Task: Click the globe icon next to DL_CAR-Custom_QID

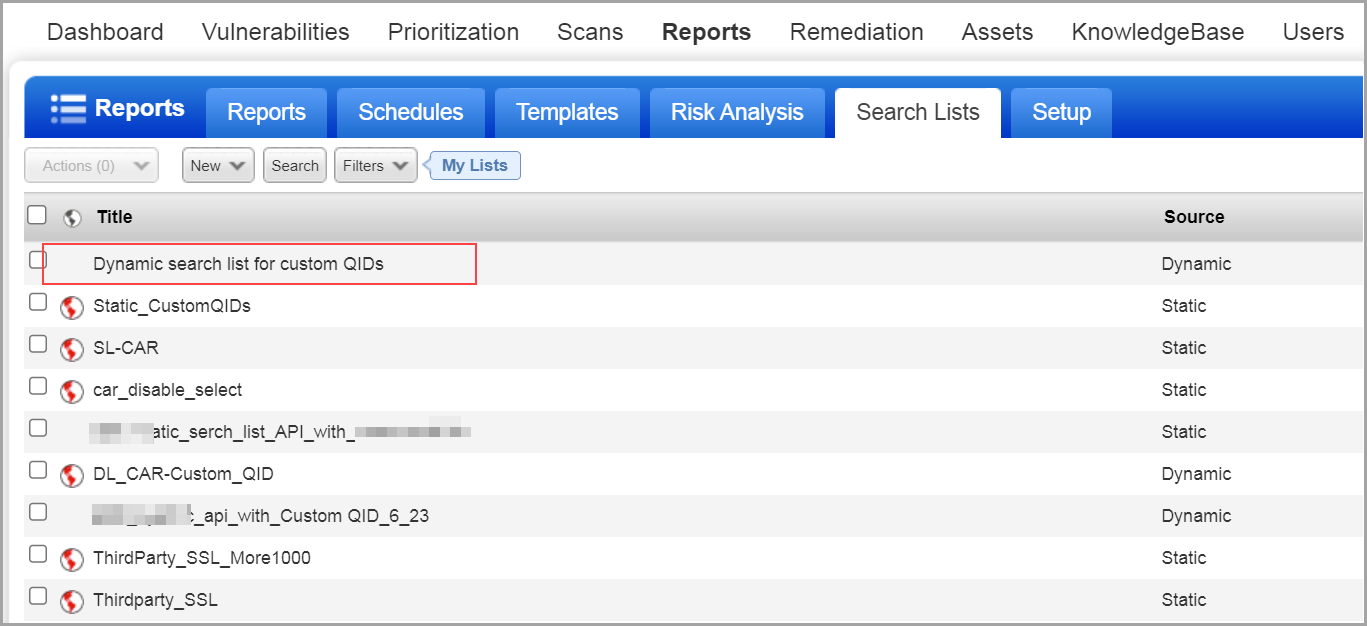Action: click(x=71, y=475)
